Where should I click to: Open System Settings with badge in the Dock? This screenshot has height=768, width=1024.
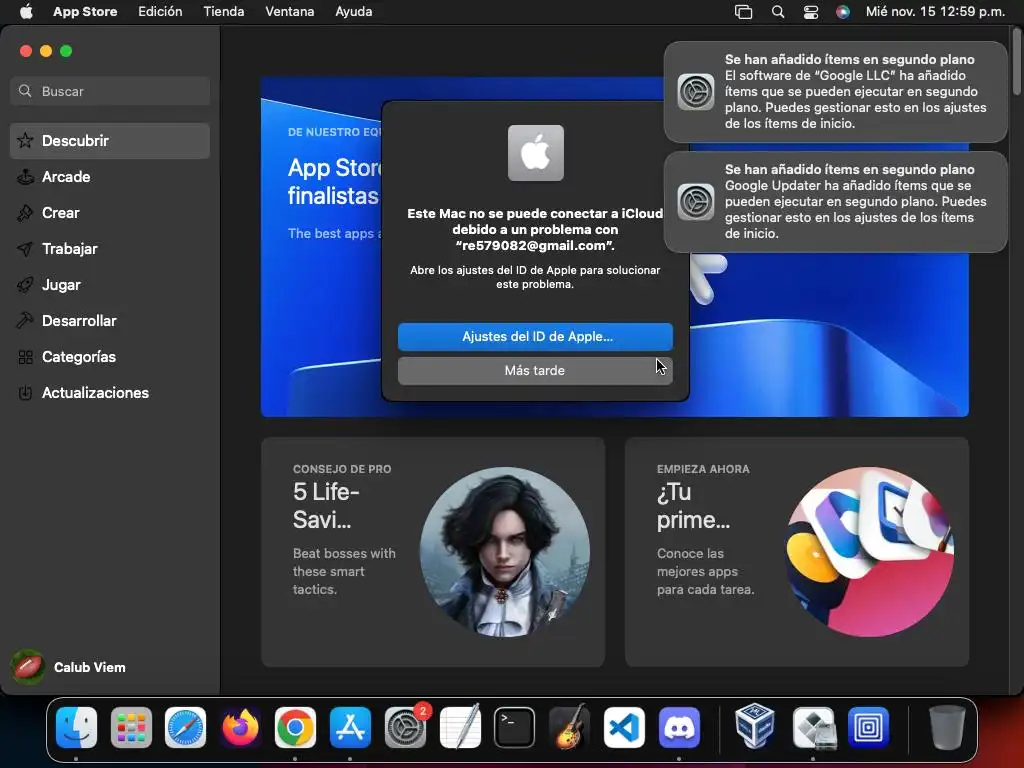tap(406, 727)
